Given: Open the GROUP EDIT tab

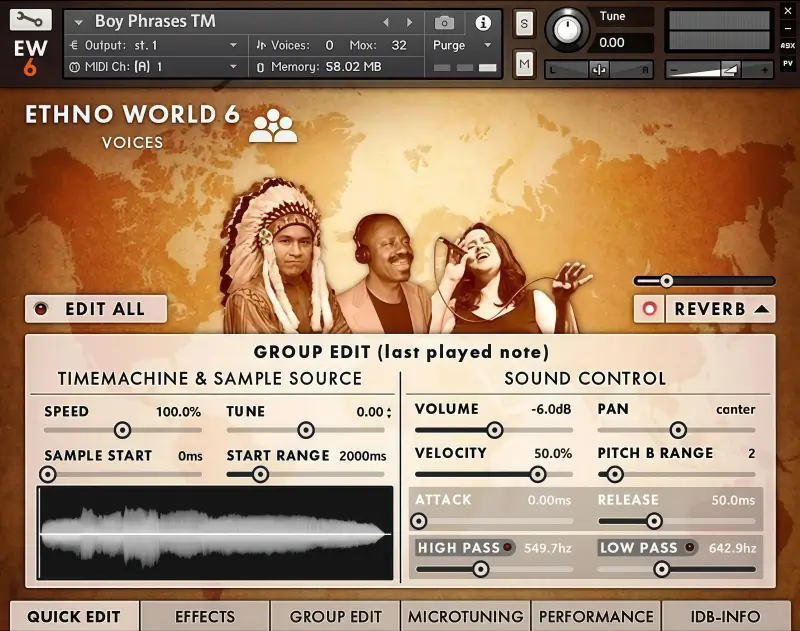Looking at the screenshot, I should [x=336, y=616].
